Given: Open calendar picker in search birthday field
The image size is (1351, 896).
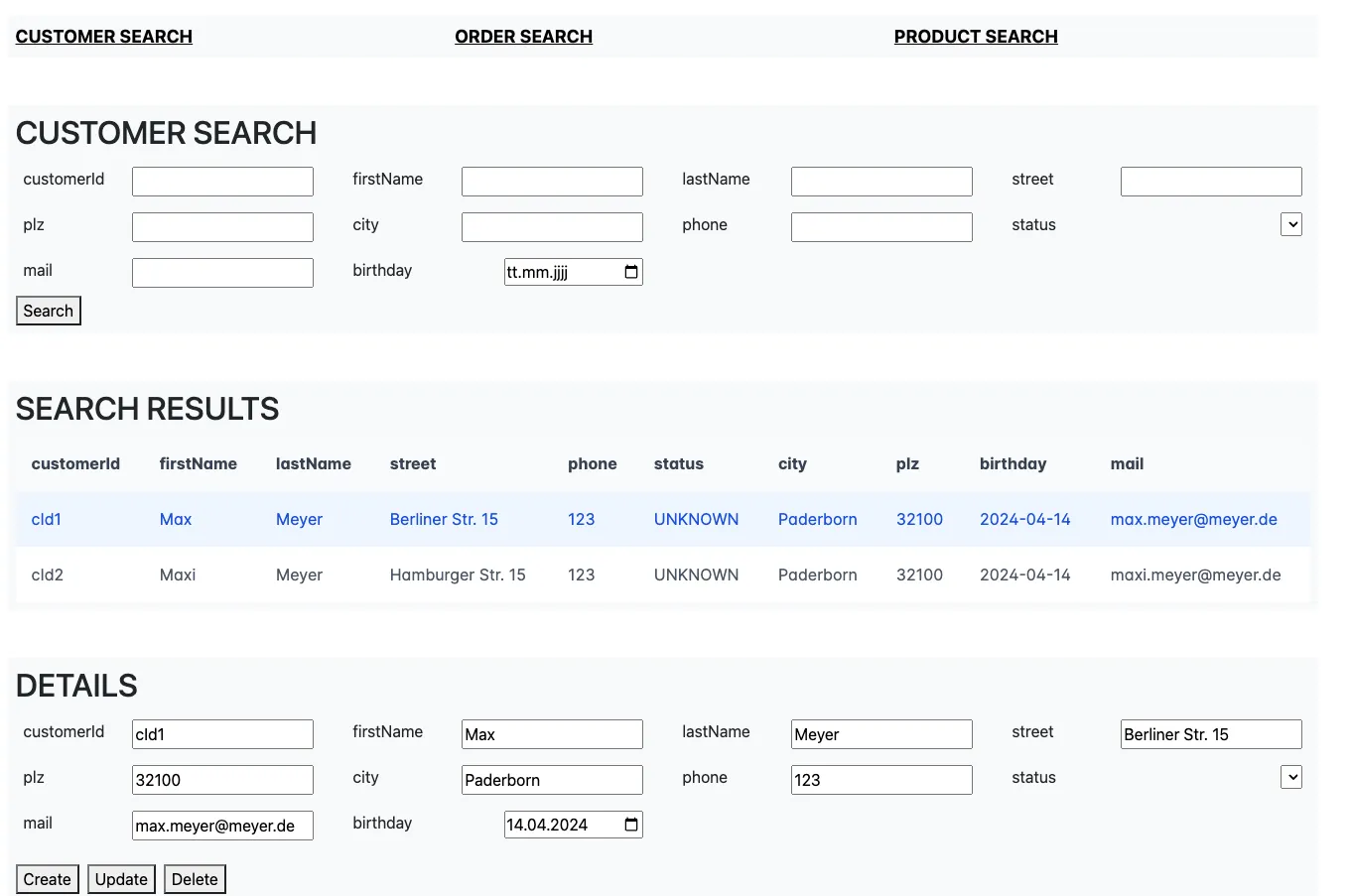Looking at the screenshot, I should coord(631,272).
